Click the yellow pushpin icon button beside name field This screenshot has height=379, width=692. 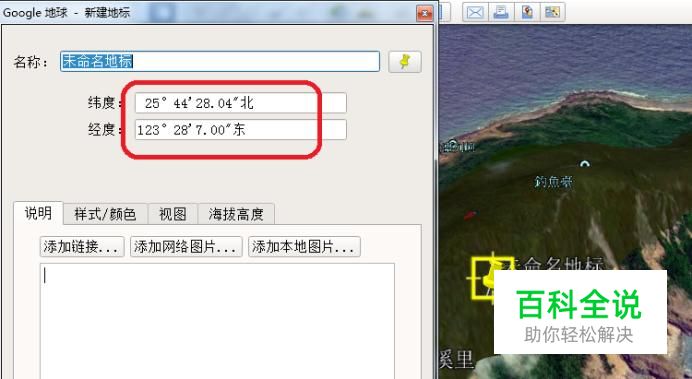tap(405, 62)
